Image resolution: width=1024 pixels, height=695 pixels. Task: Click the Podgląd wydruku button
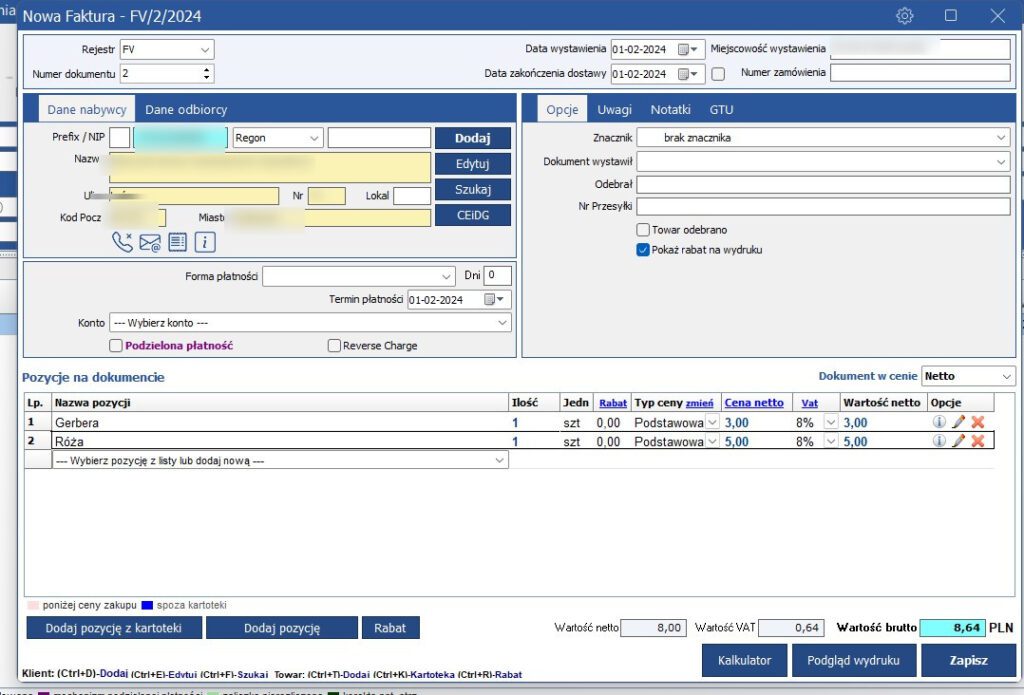point(852,660)
